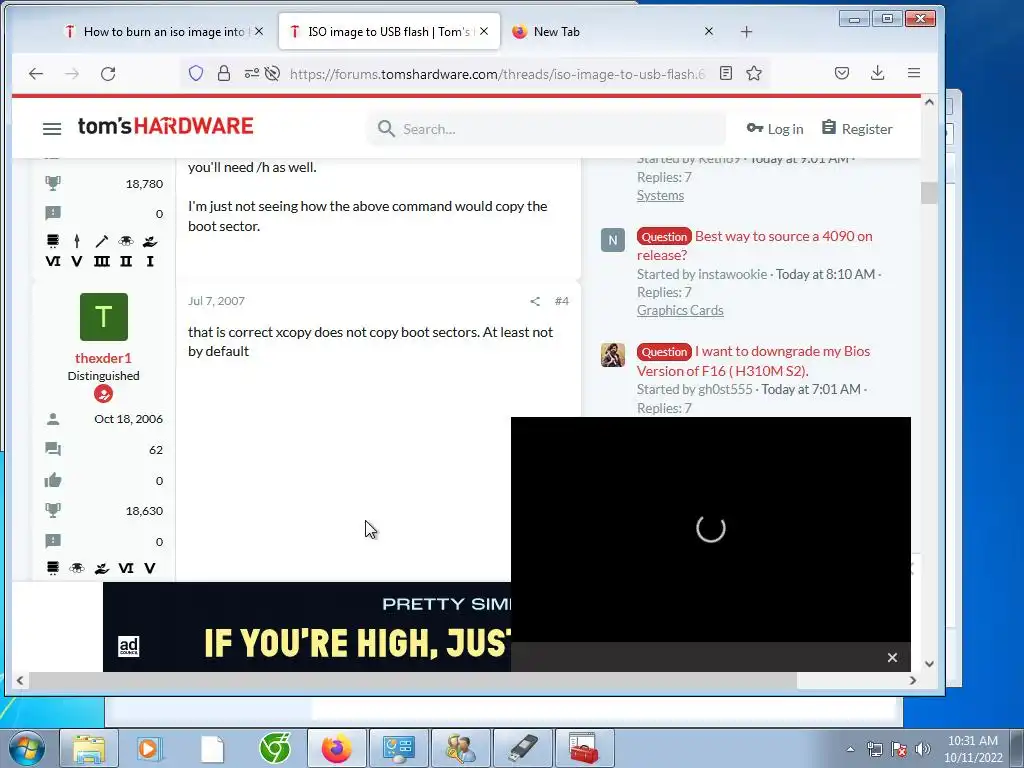Open the Windows Start menu
The width and height of the screenshot is (1024, 768).
point(27,748)
